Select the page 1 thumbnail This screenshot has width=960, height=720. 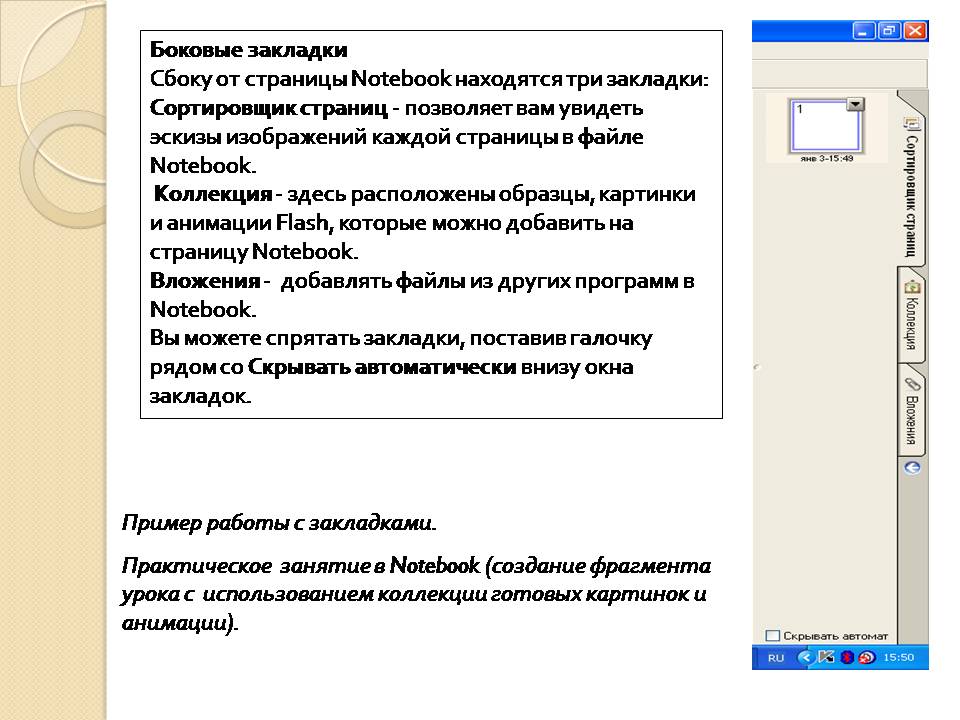(x=826, y=126)
